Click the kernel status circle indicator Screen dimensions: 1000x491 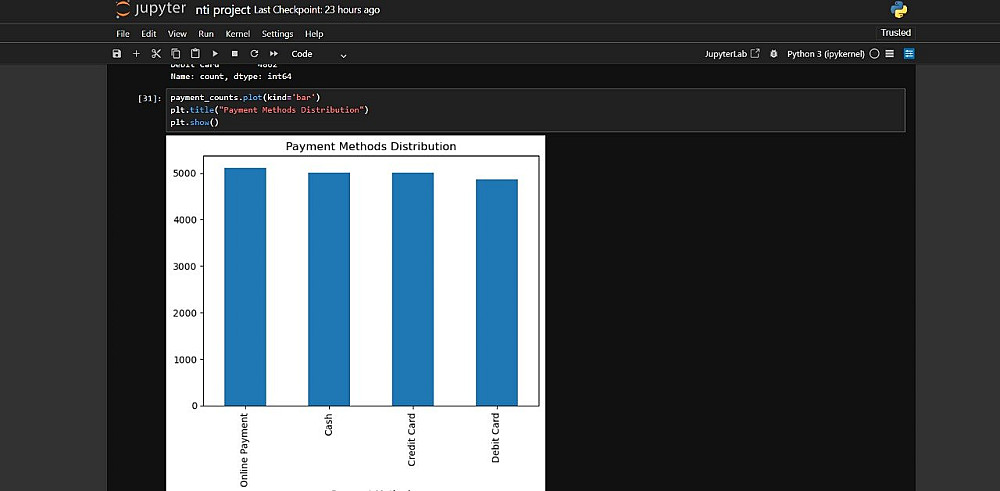[874, 54]
